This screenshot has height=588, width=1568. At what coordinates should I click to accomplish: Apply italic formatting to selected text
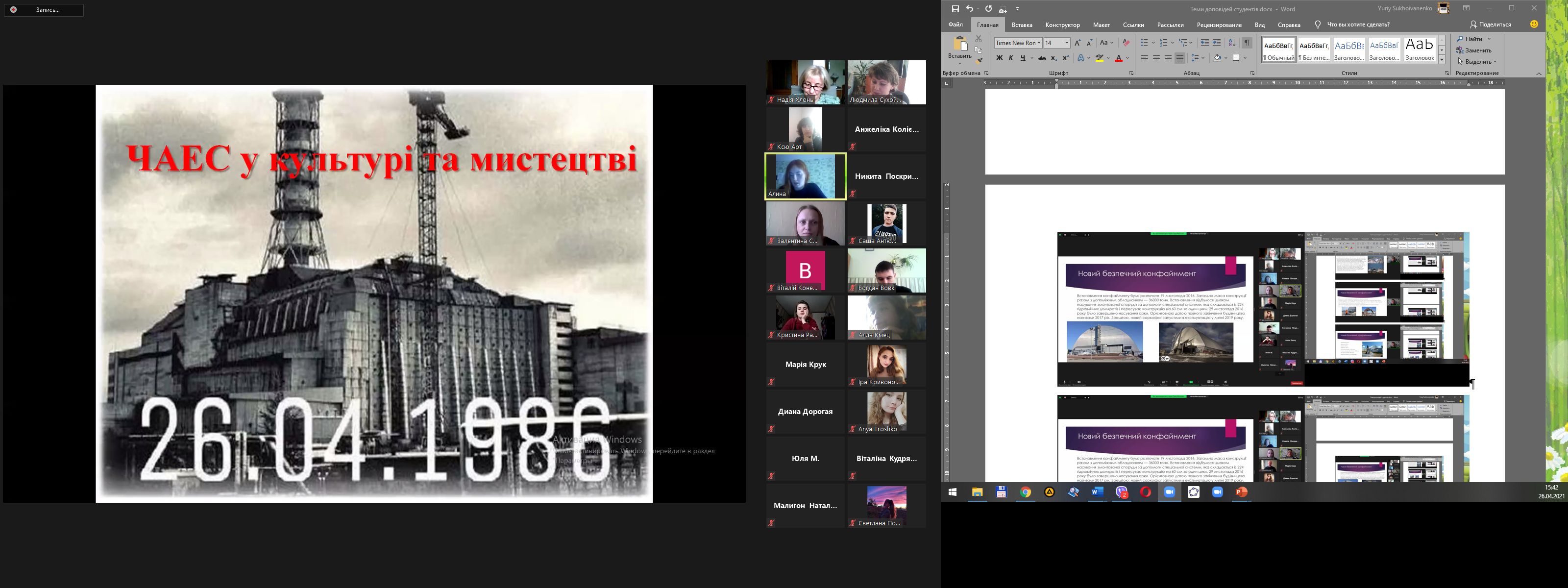tap(1011, 58)
